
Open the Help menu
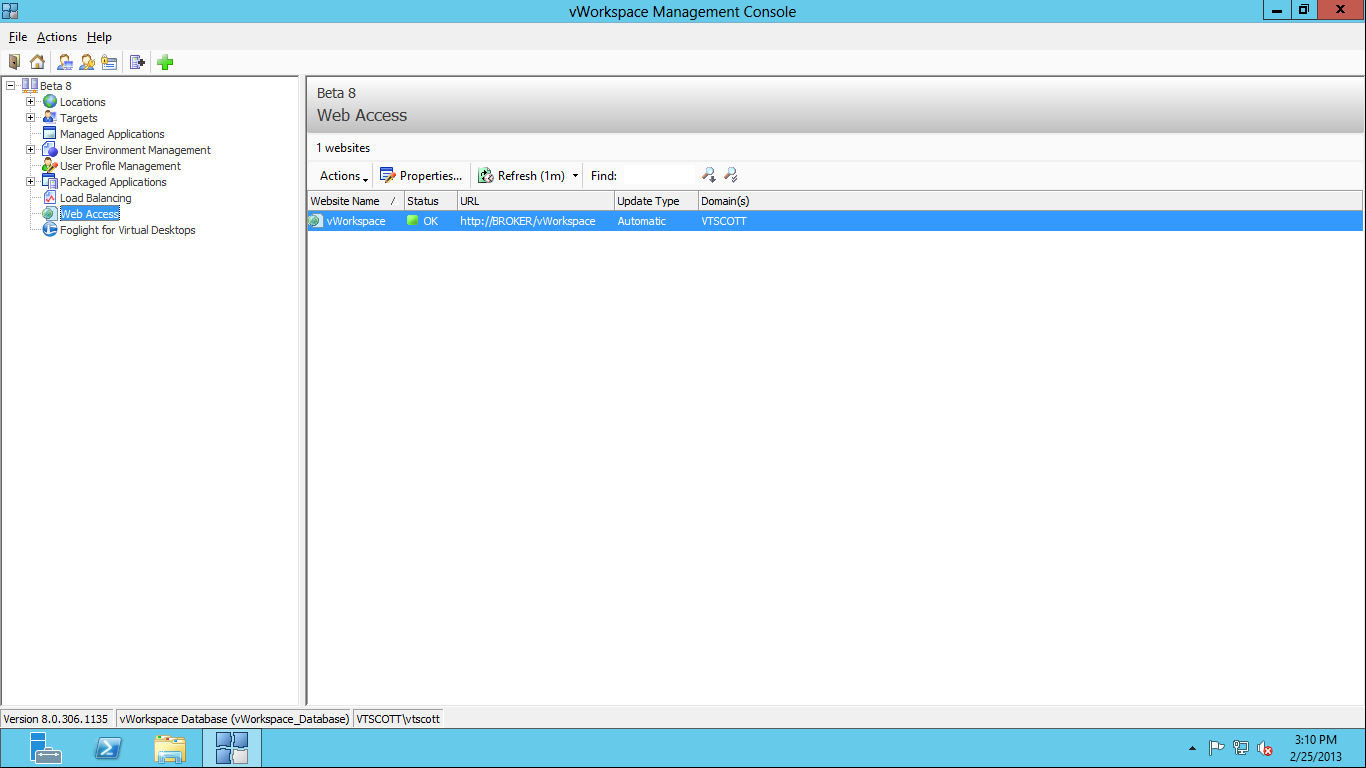(99, 37)
